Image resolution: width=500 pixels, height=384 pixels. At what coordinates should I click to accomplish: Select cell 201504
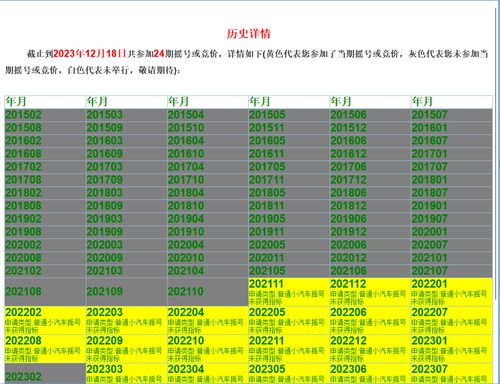click(208, 115)
